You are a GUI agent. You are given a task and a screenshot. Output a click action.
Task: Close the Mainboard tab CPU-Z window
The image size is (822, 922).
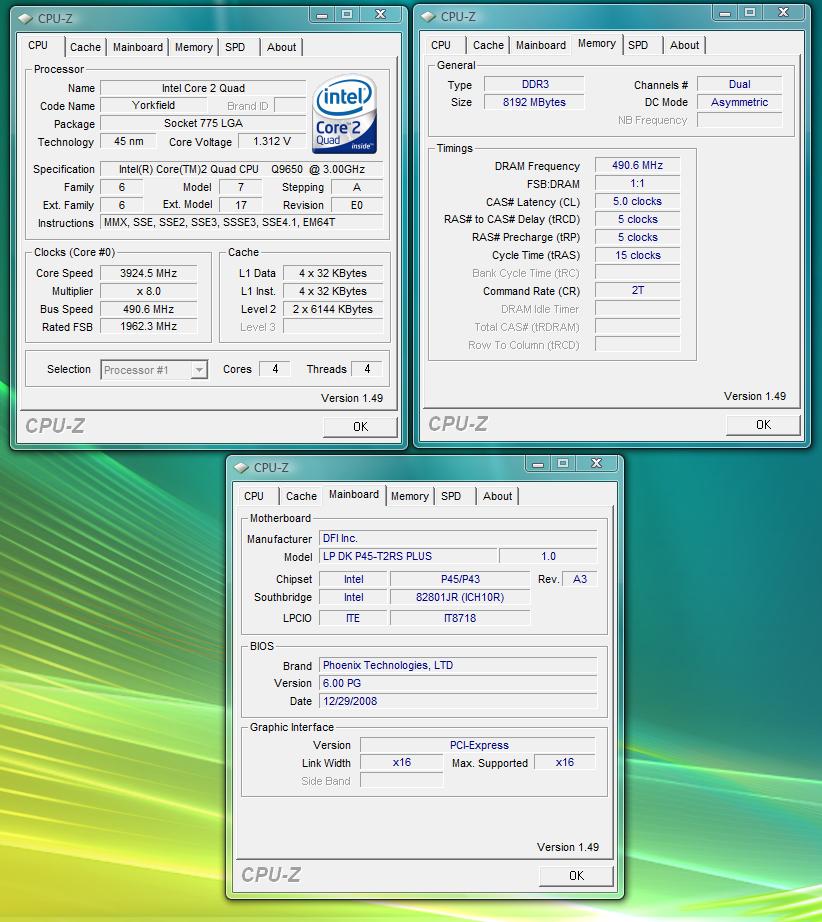[x=597, y=463]
